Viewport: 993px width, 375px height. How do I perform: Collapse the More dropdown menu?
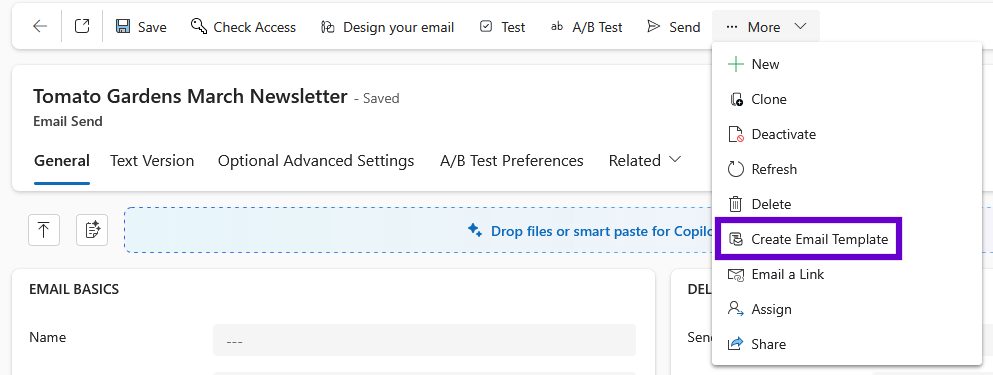pos(766,27)
